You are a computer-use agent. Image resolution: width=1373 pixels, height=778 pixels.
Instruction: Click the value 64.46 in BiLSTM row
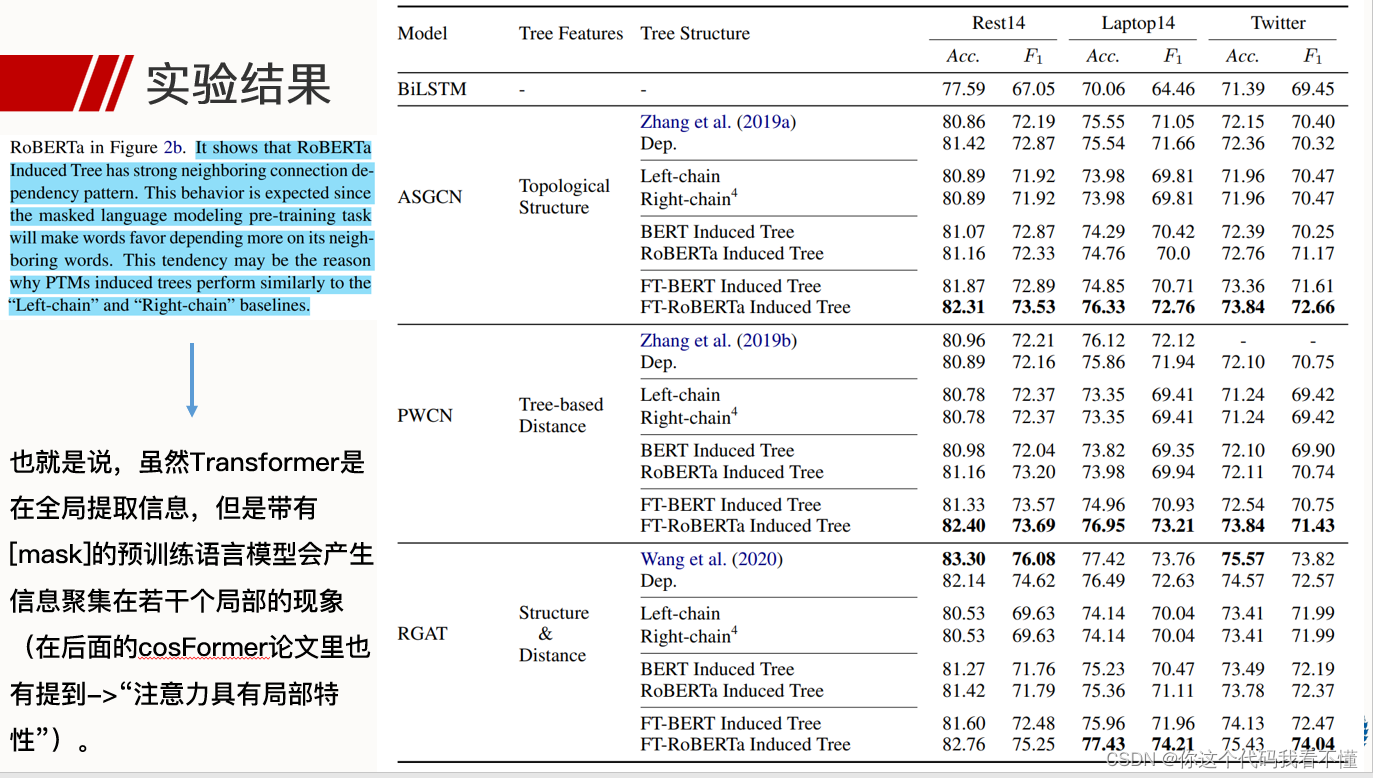(1173, 89)
